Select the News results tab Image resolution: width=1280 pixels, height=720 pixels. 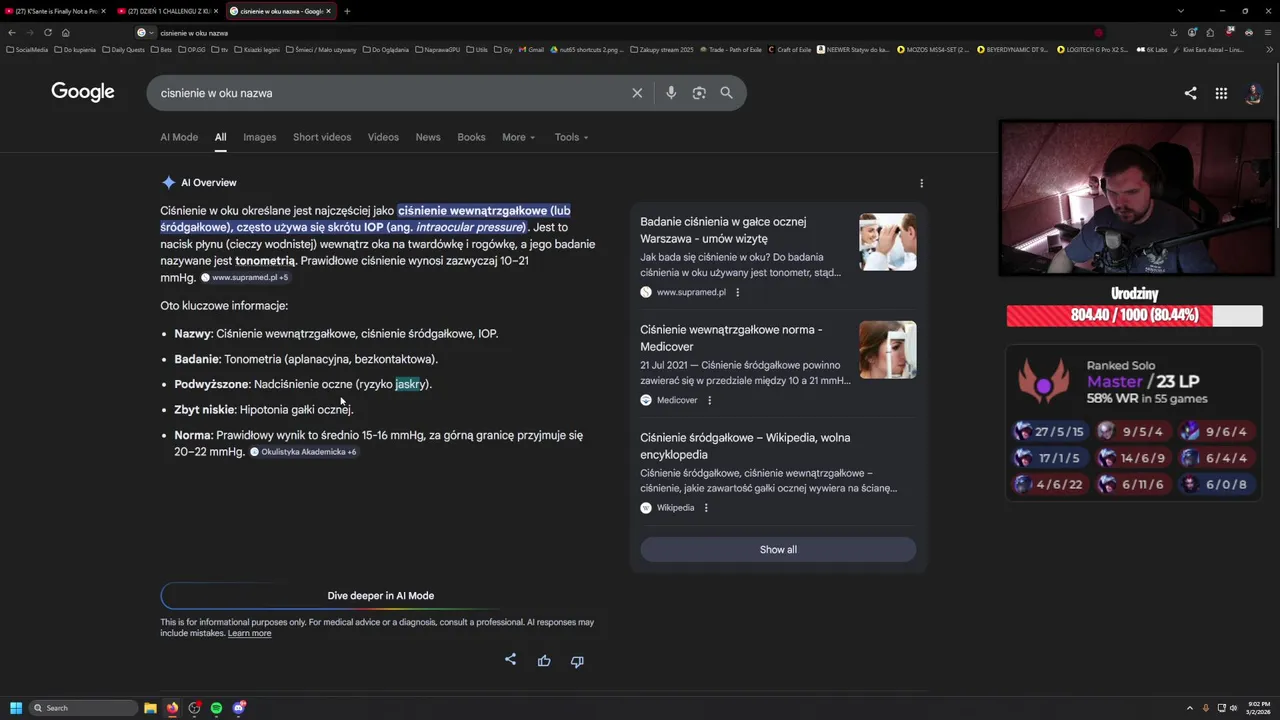[x=428, y=137]
